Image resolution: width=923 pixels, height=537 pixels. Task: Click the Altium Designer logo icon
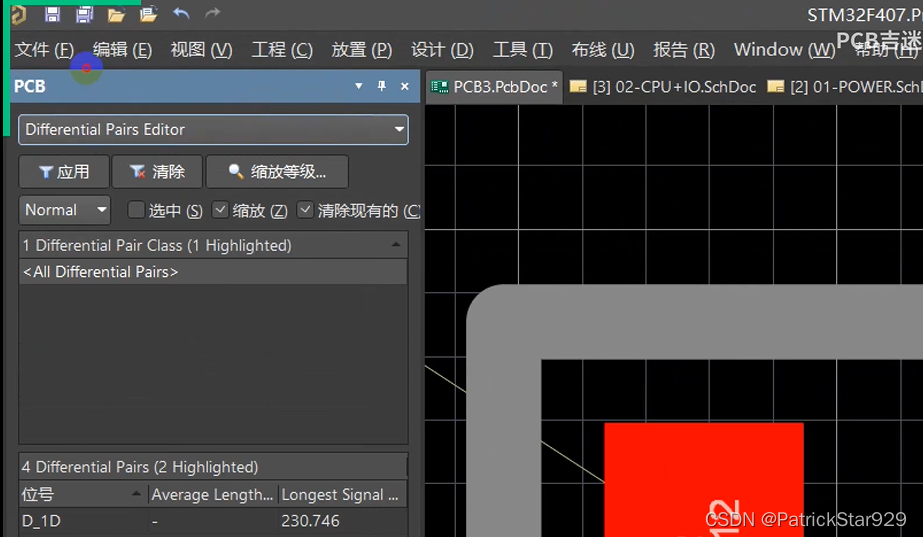[18, 14]
